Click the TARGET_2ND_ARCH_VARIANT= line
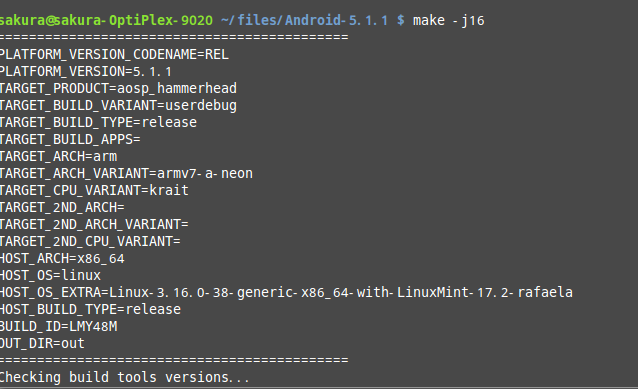 click(94, 225)
